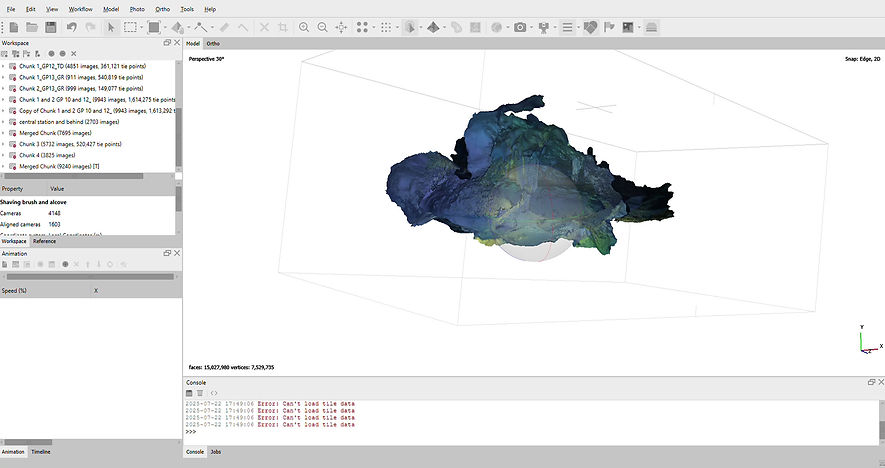The width and height of the screenshot is (885, 468).
Task: Expand Chunk 1_GP12_TD in the workspace tree
Action: pos(3,66)
